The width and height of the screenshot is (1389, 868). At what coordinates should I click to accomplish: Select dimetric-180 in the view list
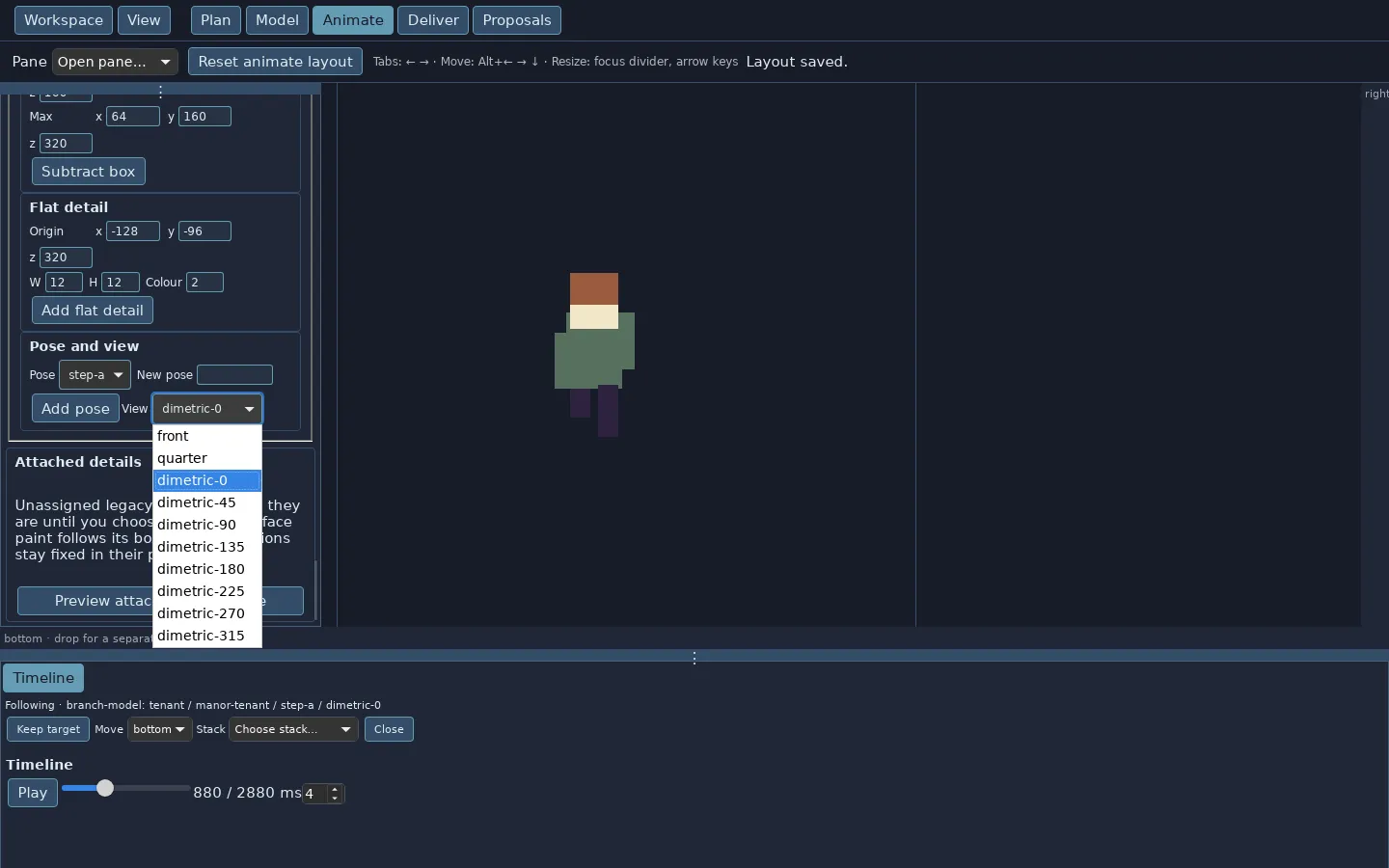(x=207, y=569)
